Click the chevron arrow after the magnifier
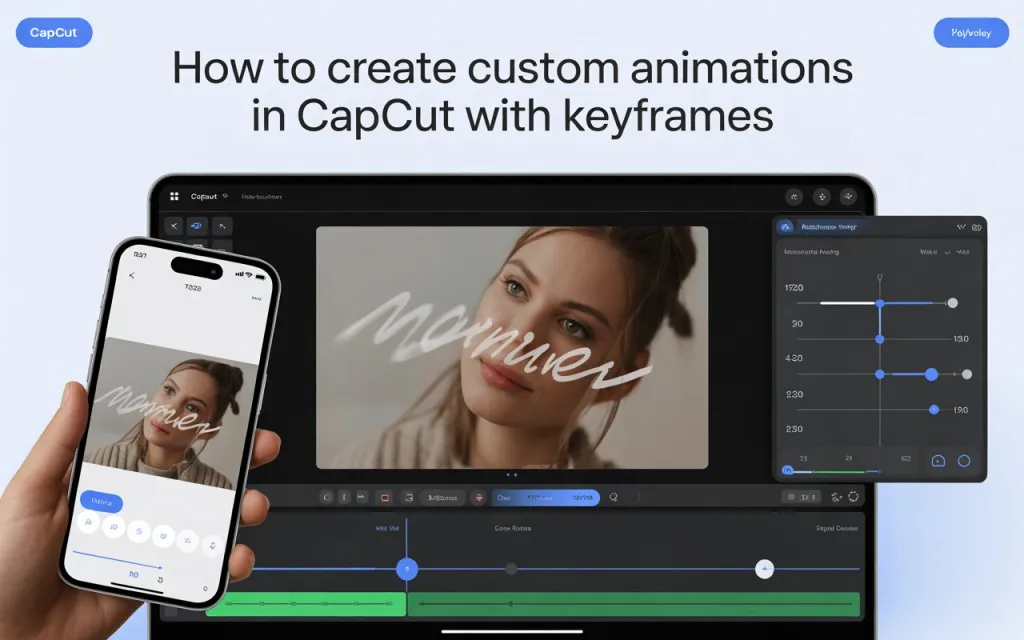Viewport: 1024px width, 640px height. (638, 498)
